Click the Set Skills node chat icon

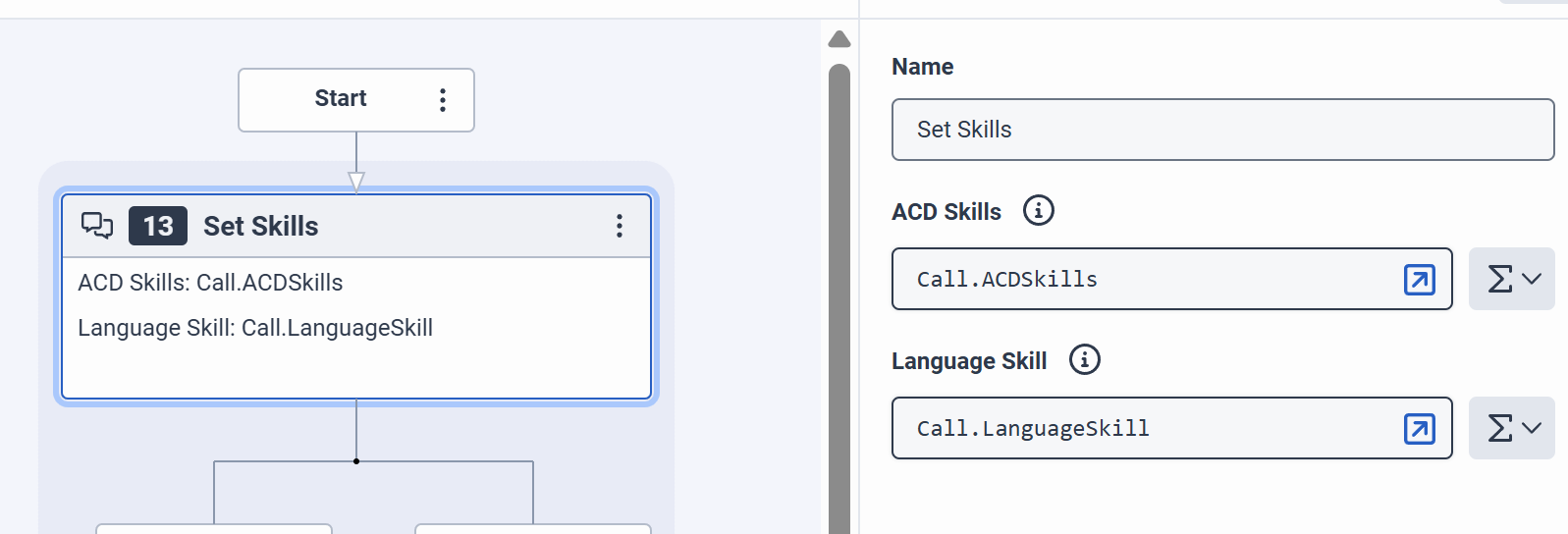(x=97, y=226)
